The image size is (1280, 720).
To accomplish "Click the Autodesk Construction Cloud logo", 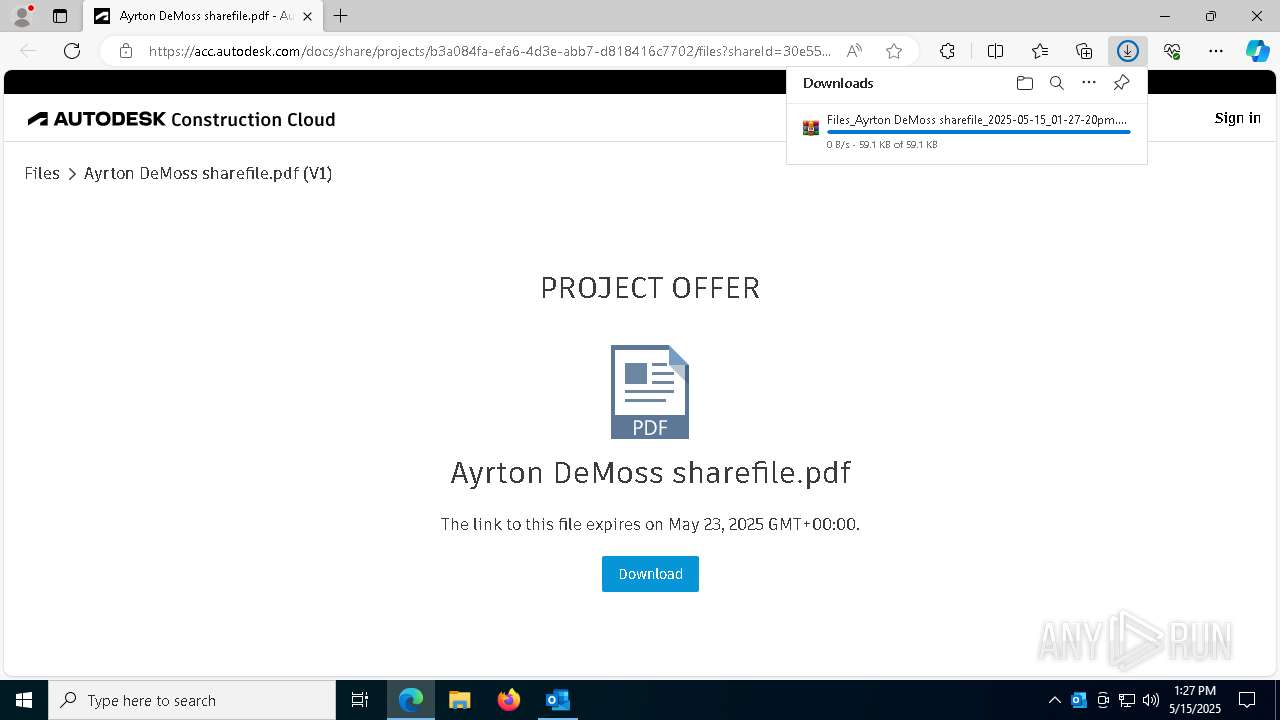I will tap(181, 119).
